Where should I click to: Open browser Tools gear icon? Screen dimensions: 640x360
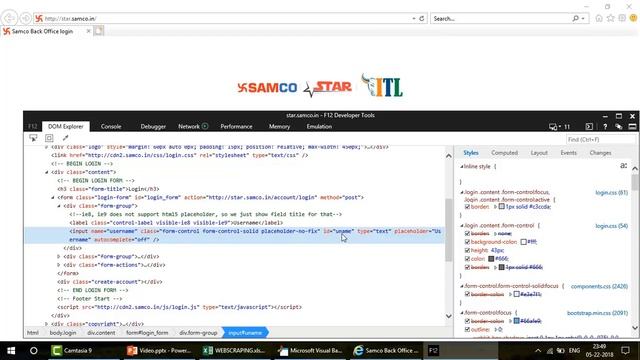pyautogui.click(x=622, y=18)
